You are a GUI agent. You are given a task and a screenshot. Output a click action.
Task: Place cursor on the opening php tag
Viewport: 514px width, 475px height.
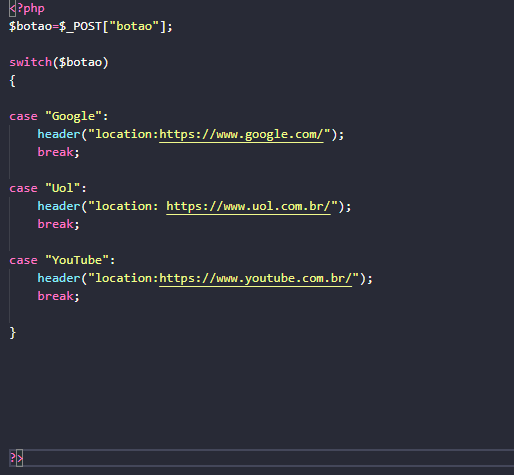point(27,8)
